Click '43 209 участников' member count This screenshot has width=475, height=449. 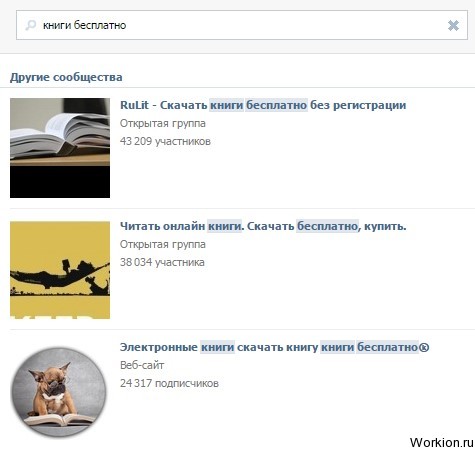pyautogui.click(x=165, y=141)
